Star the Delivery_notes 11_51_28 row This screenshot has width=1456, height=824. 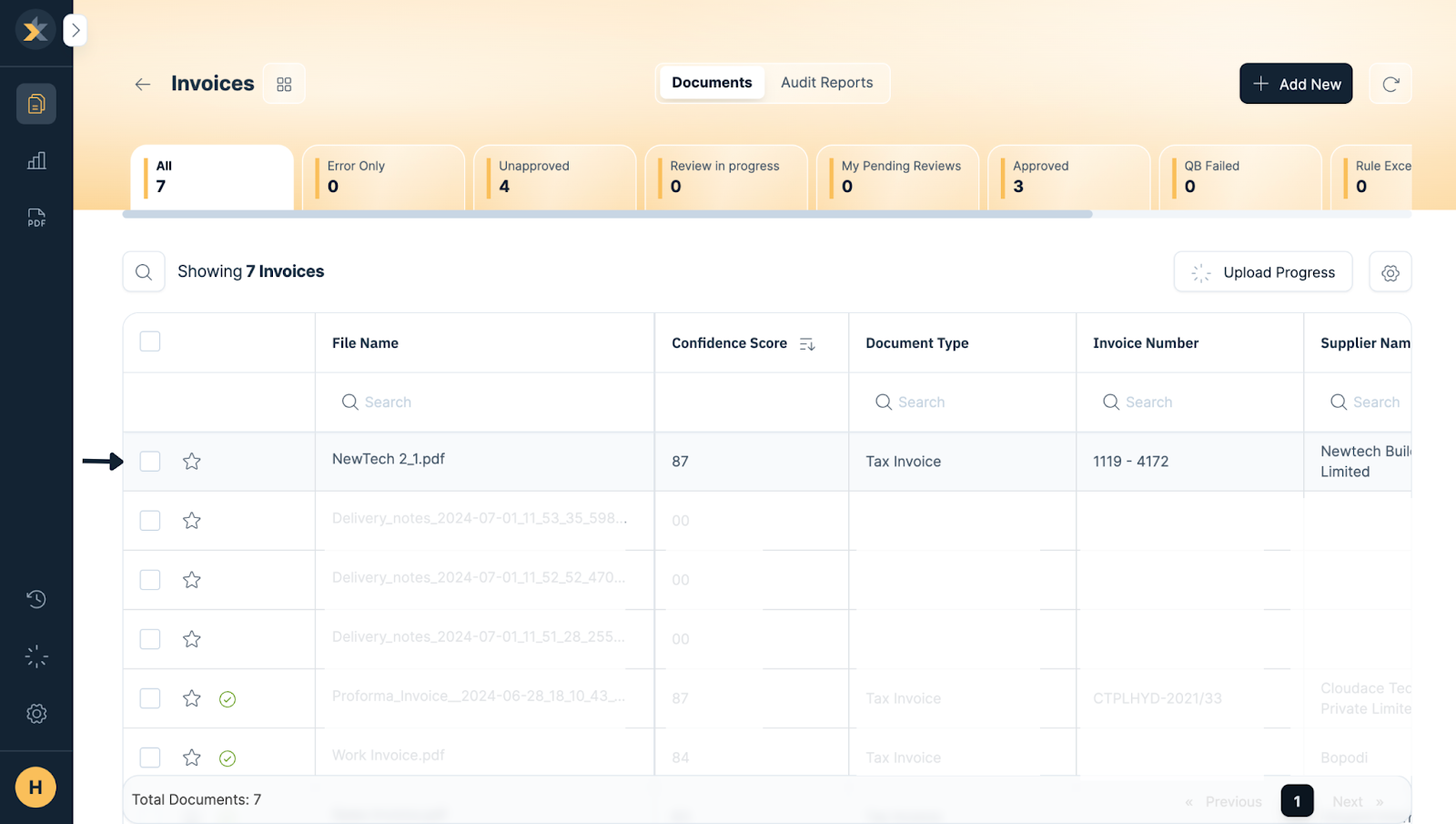(x=192, y=639)
